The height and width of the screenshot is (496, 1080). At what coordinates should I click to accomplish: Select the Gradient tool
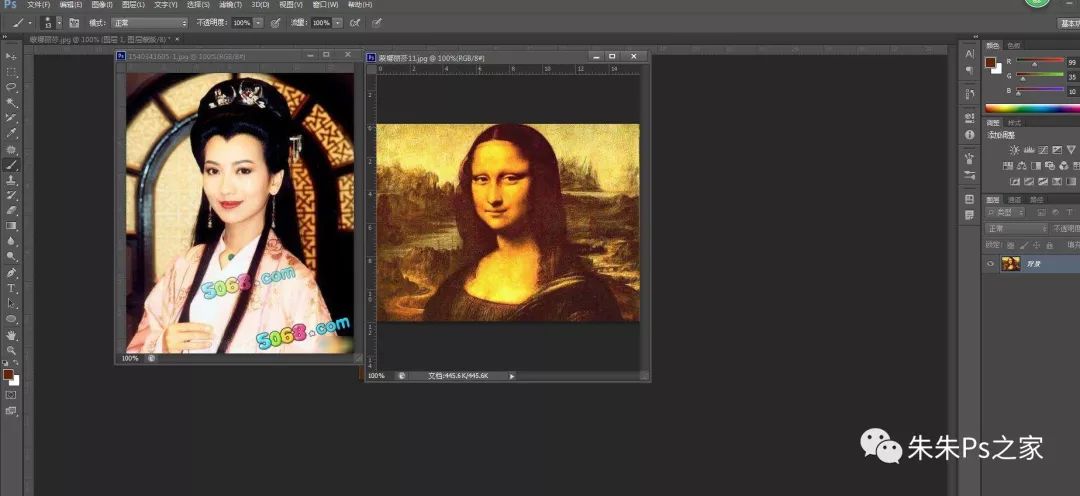[x=12, y=226]
